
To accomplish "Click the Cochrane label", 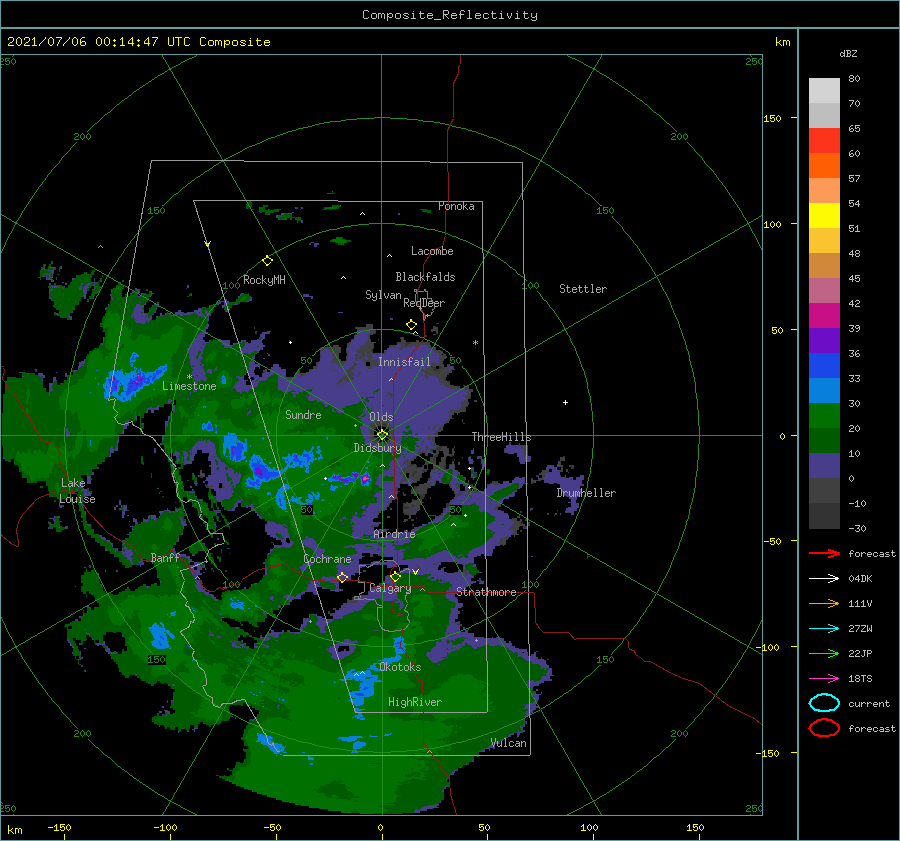I will tap(327, 559).
